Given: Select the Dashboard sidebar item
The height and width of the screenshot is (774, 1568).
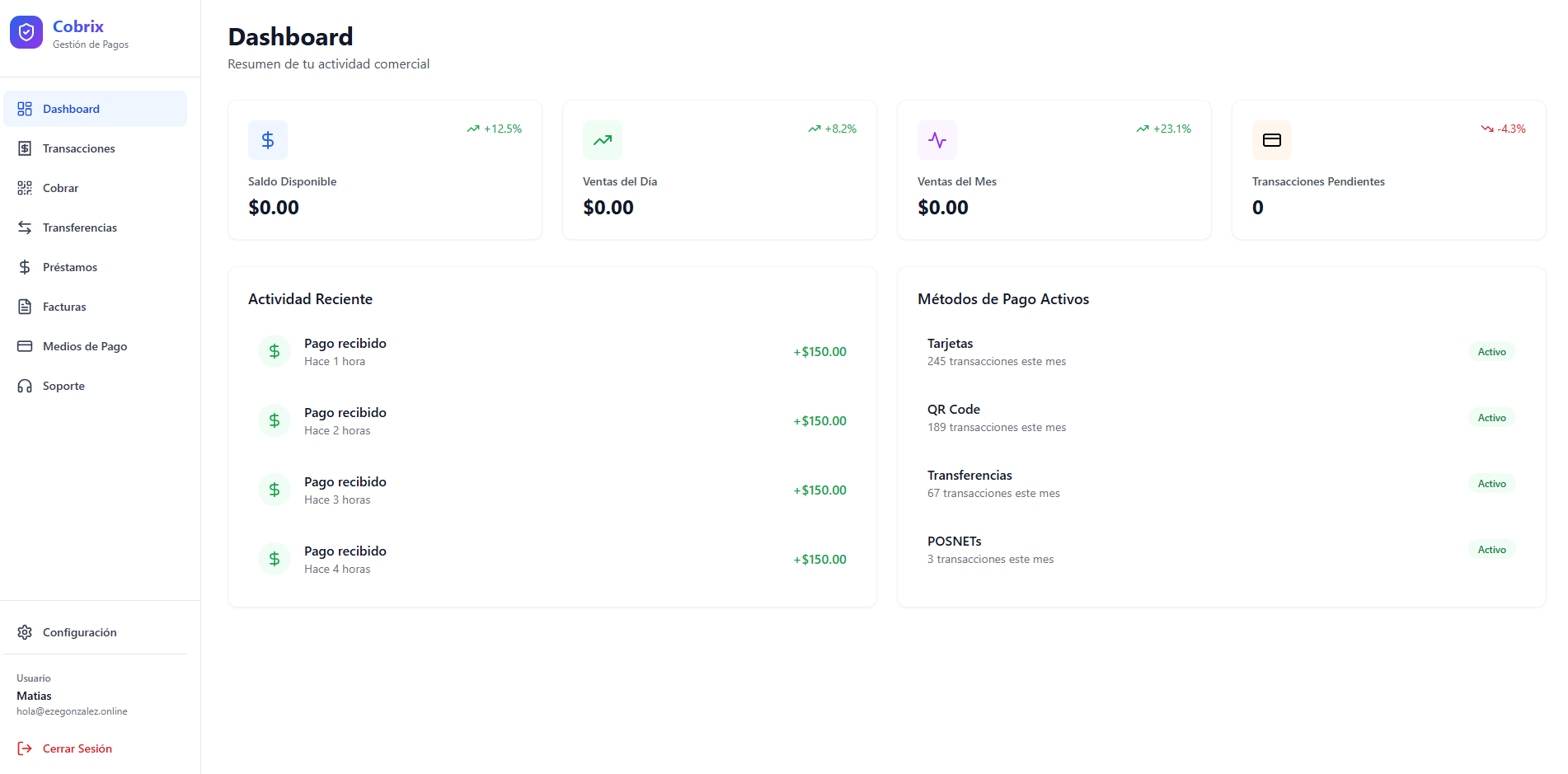Looking at the screenshot, I should coord(71,109).
